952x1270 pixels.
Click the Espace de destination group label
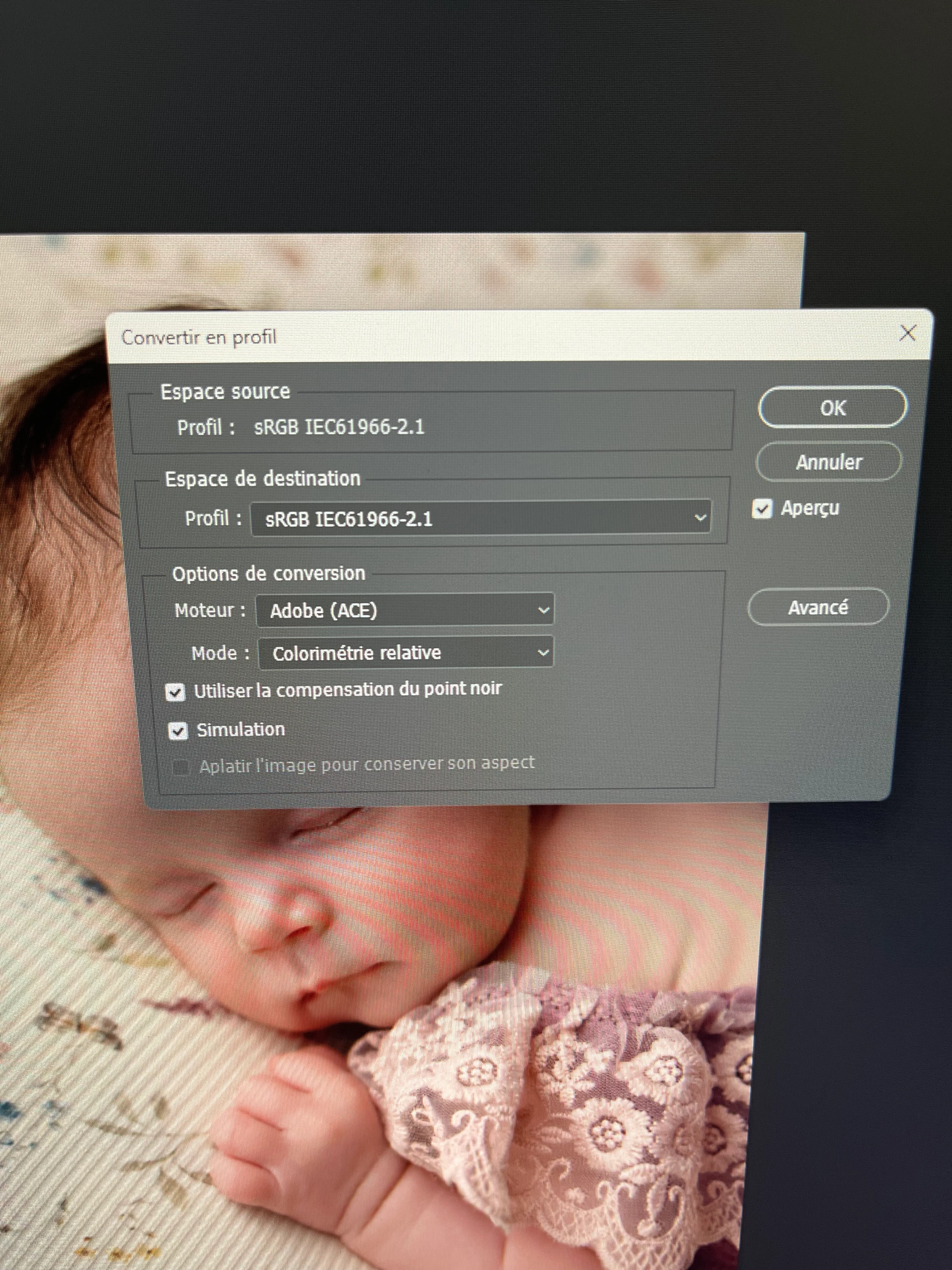(262, 479)
